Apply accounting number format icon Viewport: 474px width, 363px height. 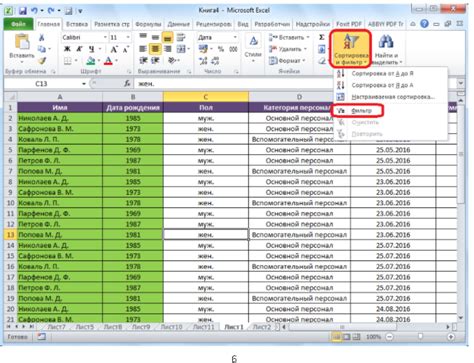203,49
